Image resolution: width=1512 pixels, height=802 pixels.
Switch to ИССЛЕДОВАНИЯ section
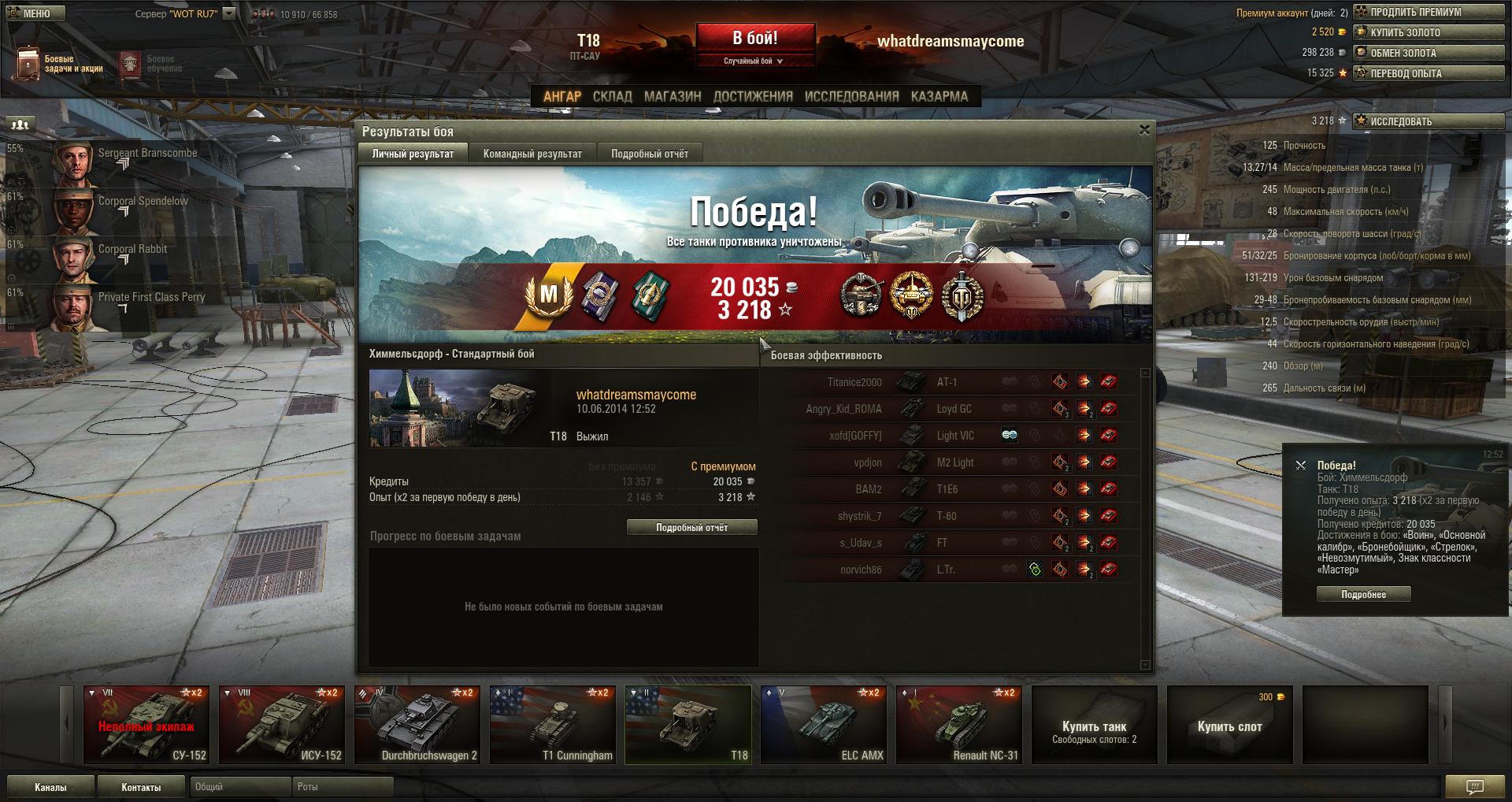[851, 96]
